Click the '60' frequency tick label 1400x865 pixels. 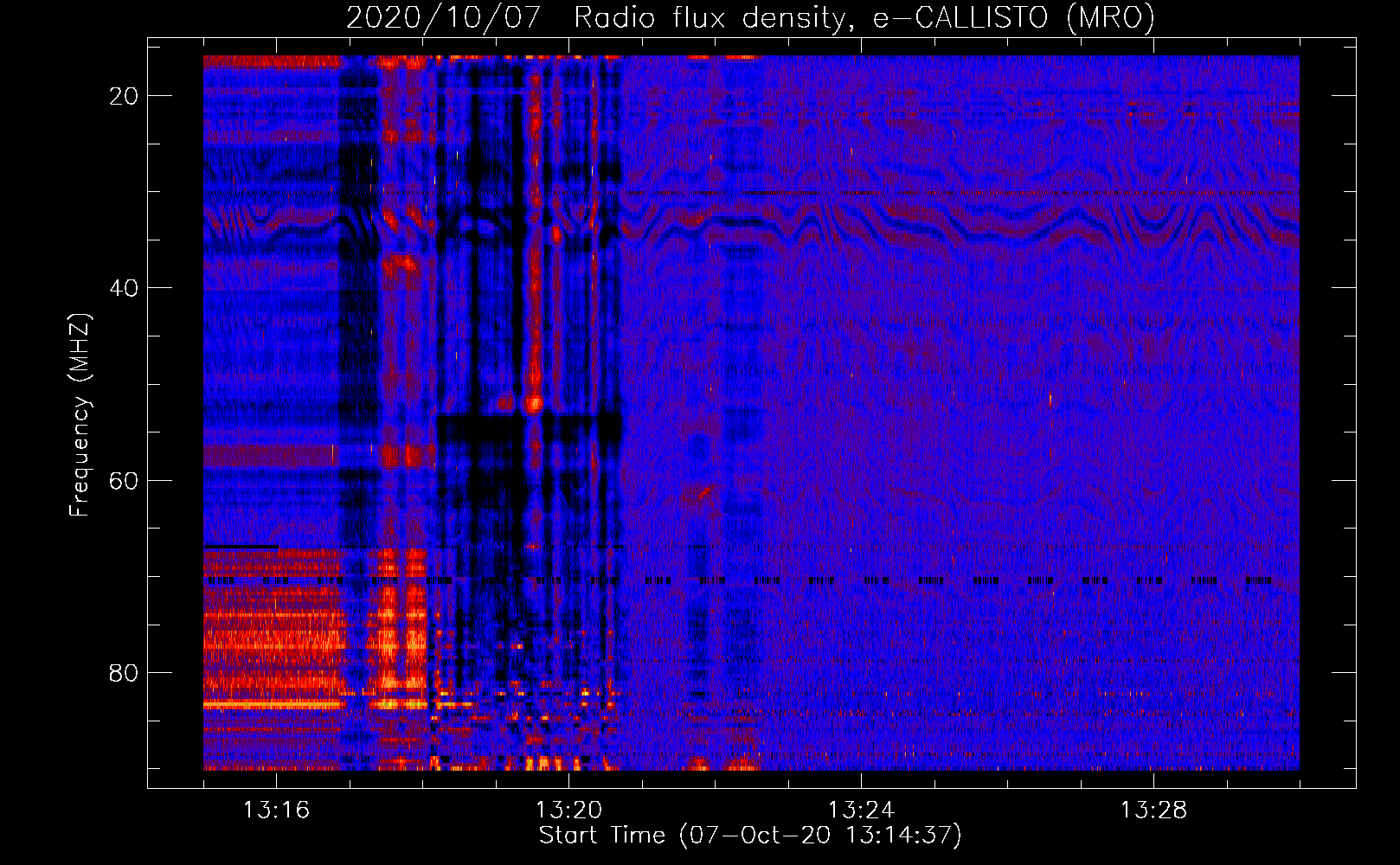tap(125, 480)
